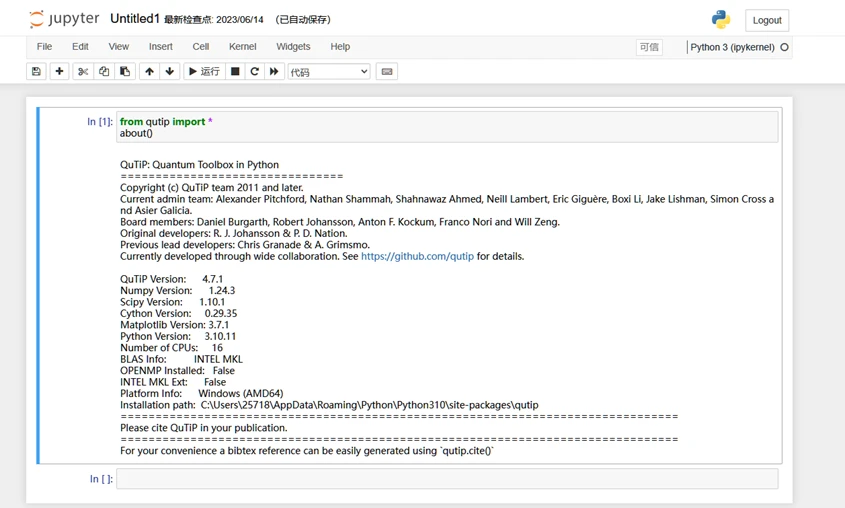Click the 'QuTiP Version: 4.7.1' line

click(x=171, y=279)
